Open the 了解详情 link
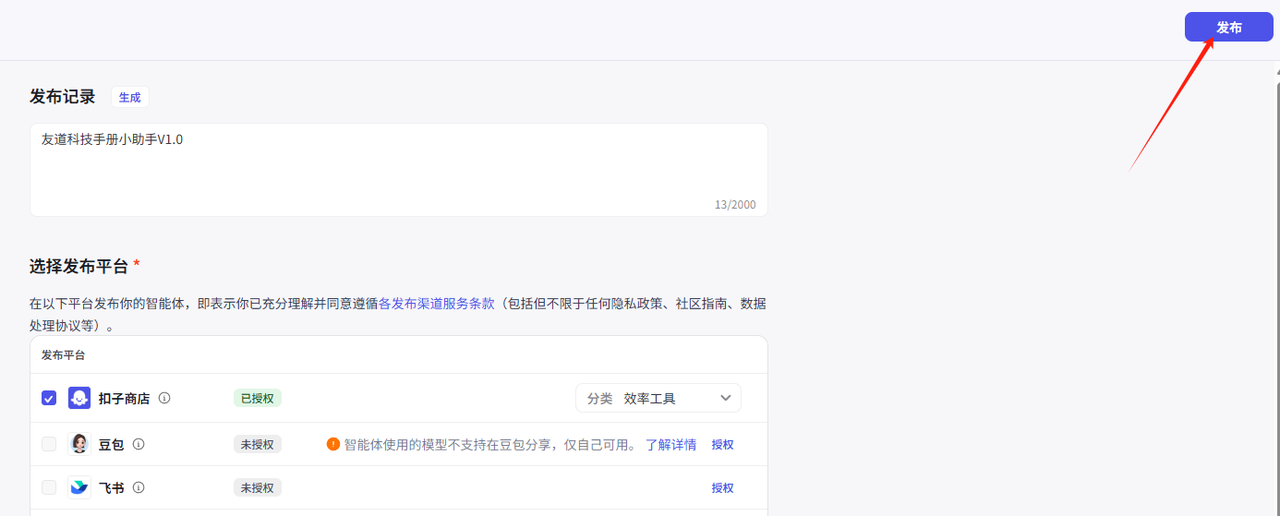The height and width of the screenshot is (516, 1280). (671, 444)
